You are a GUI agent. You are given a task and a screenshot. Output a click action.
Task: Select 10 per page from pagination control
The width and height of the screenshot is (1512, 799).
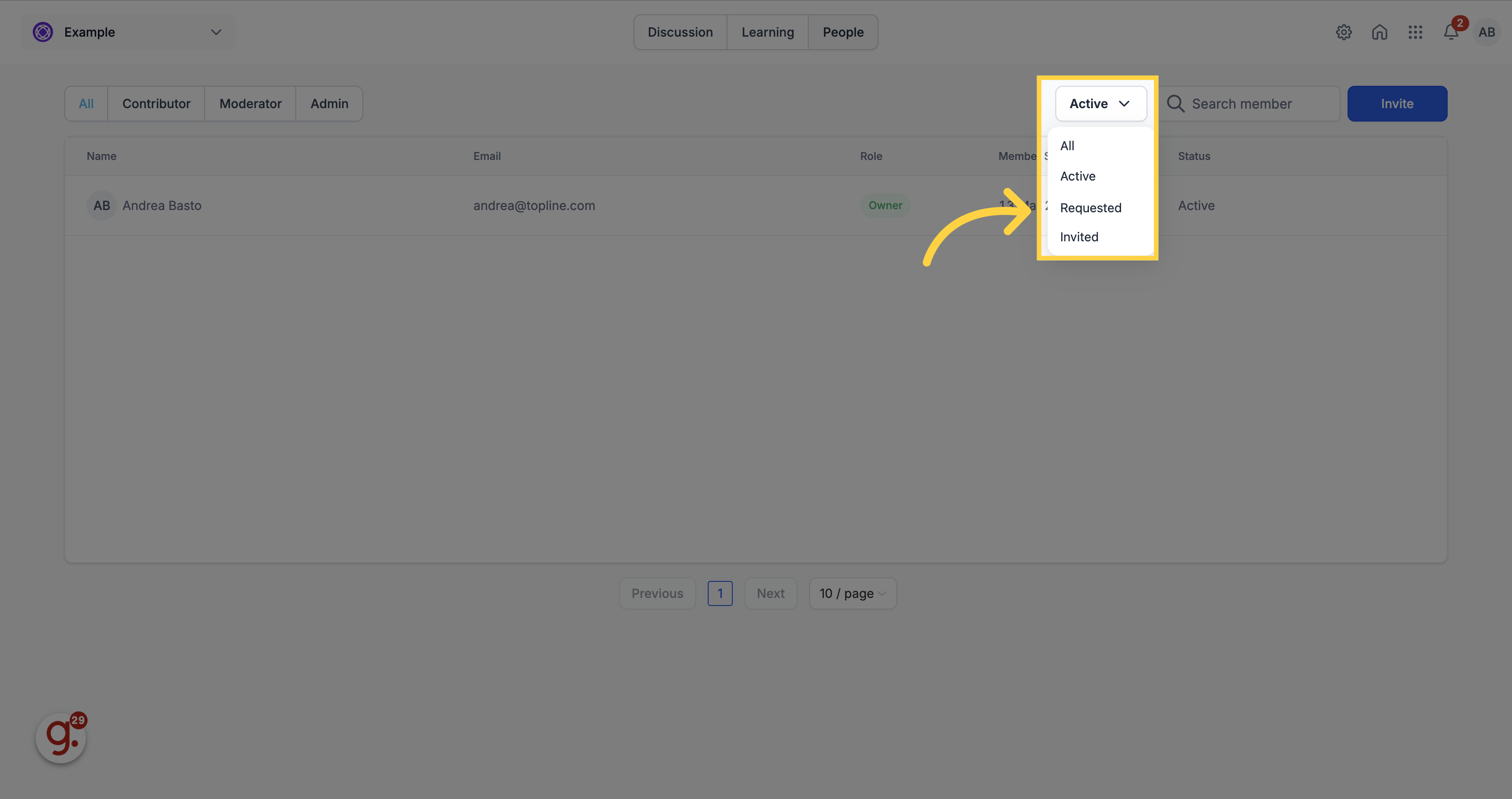pos(852,592)
